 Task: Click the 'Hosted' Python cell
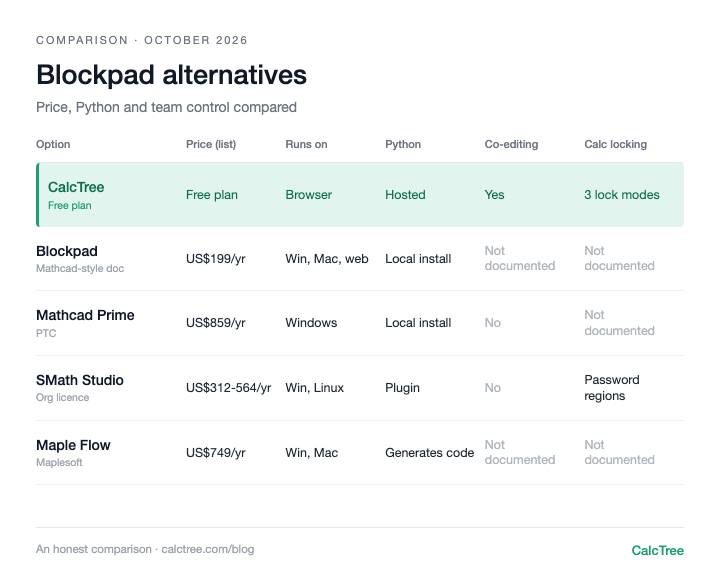(x=405, y=195)
